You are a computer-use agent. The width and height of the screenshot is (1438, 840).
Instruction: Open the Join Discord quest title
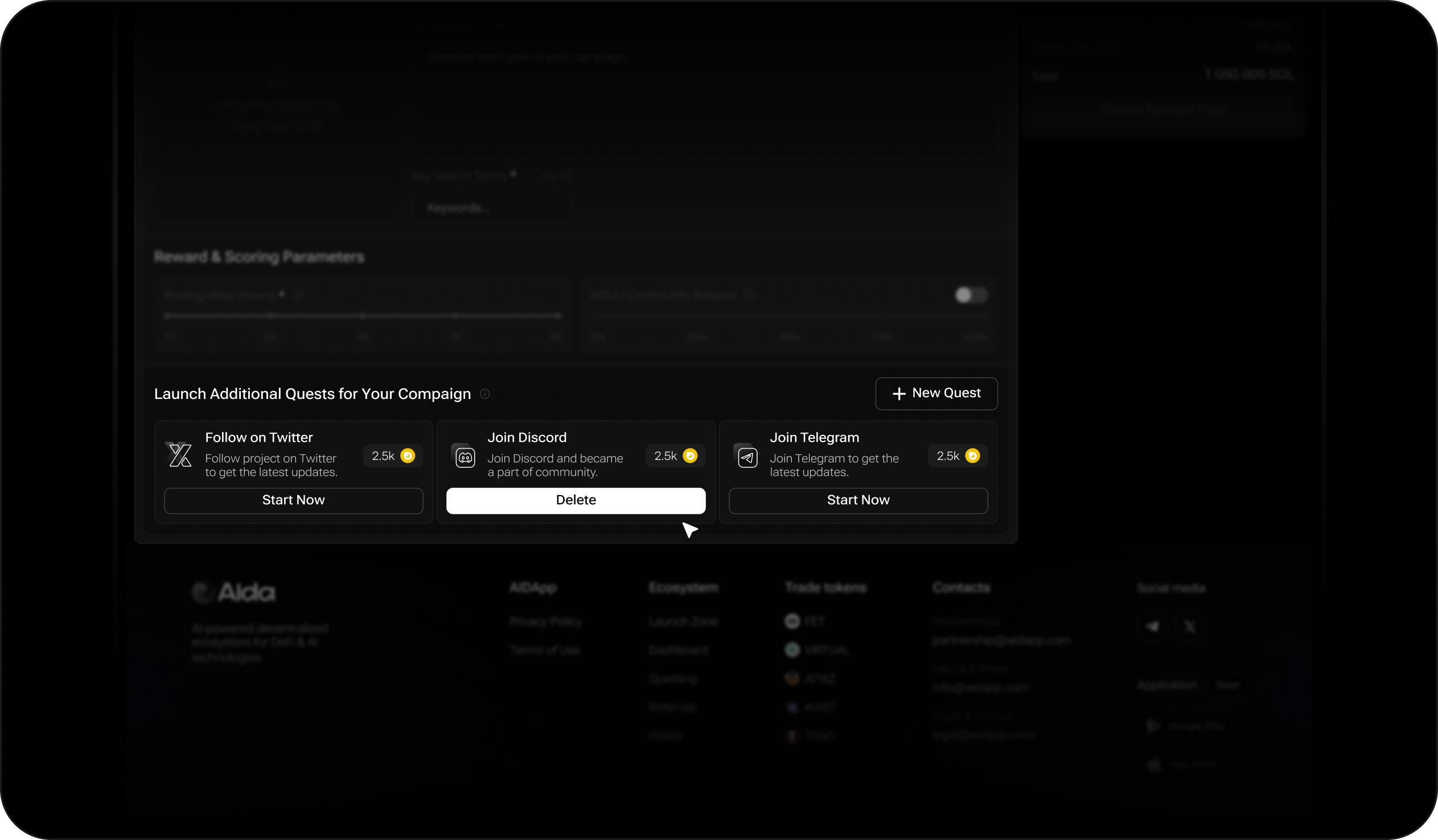point(526,437)
